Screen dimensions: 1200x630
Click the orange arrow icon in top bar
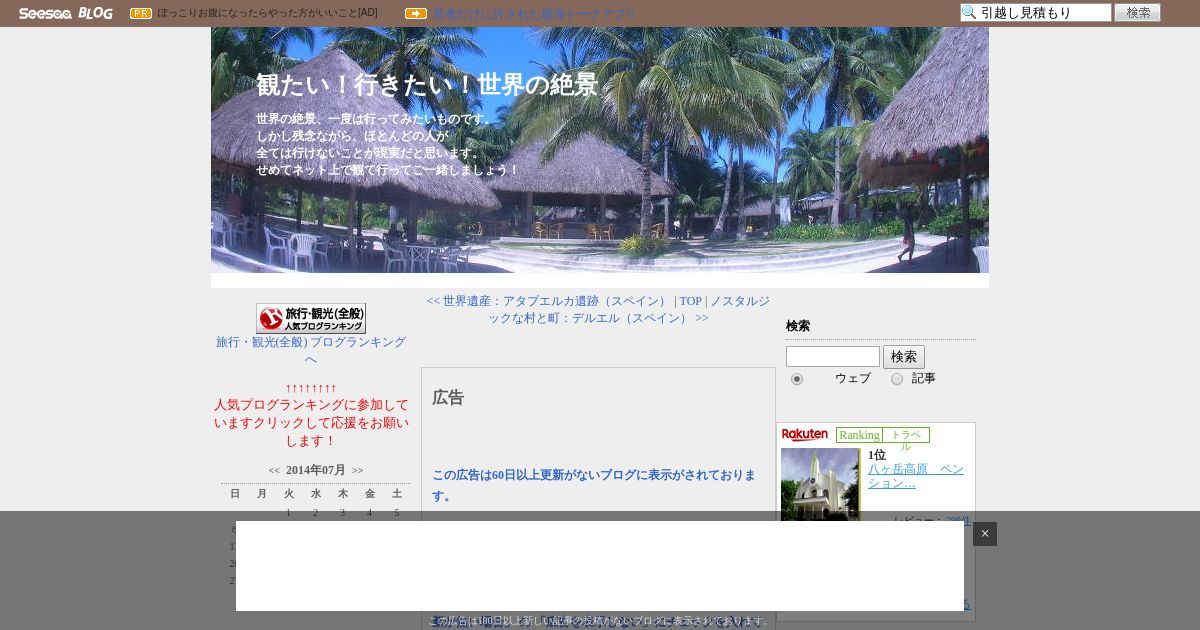point(416,13)
